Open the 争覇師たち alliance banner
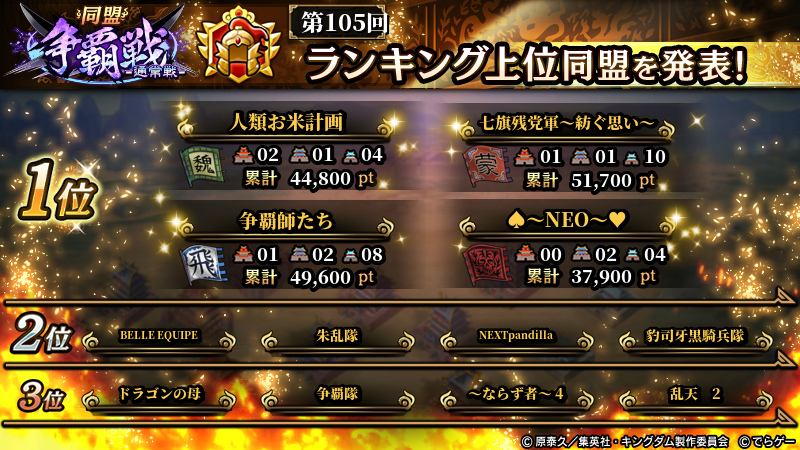Viewport: 800px width, 450px height. click(286, 224)
